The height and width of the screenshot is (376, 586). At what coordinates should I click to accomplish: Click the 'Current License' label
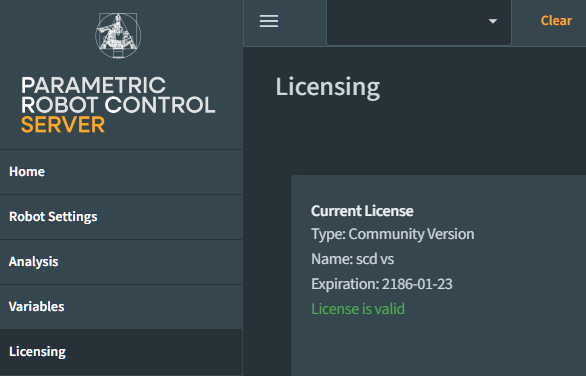click(362, 211)
